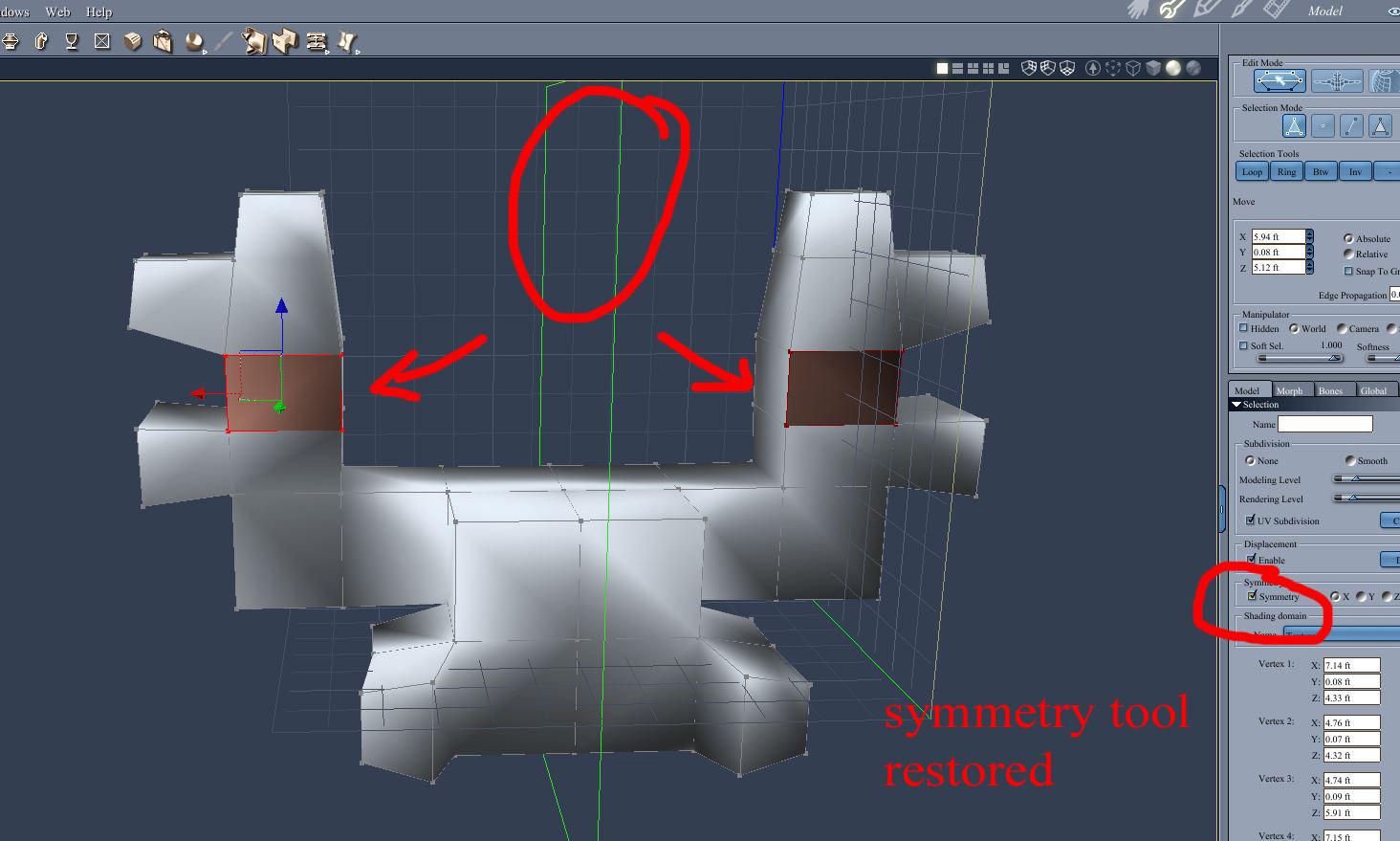
Task: Activate the arrow-select Edit Mode button
Action: coord(1280,81)
